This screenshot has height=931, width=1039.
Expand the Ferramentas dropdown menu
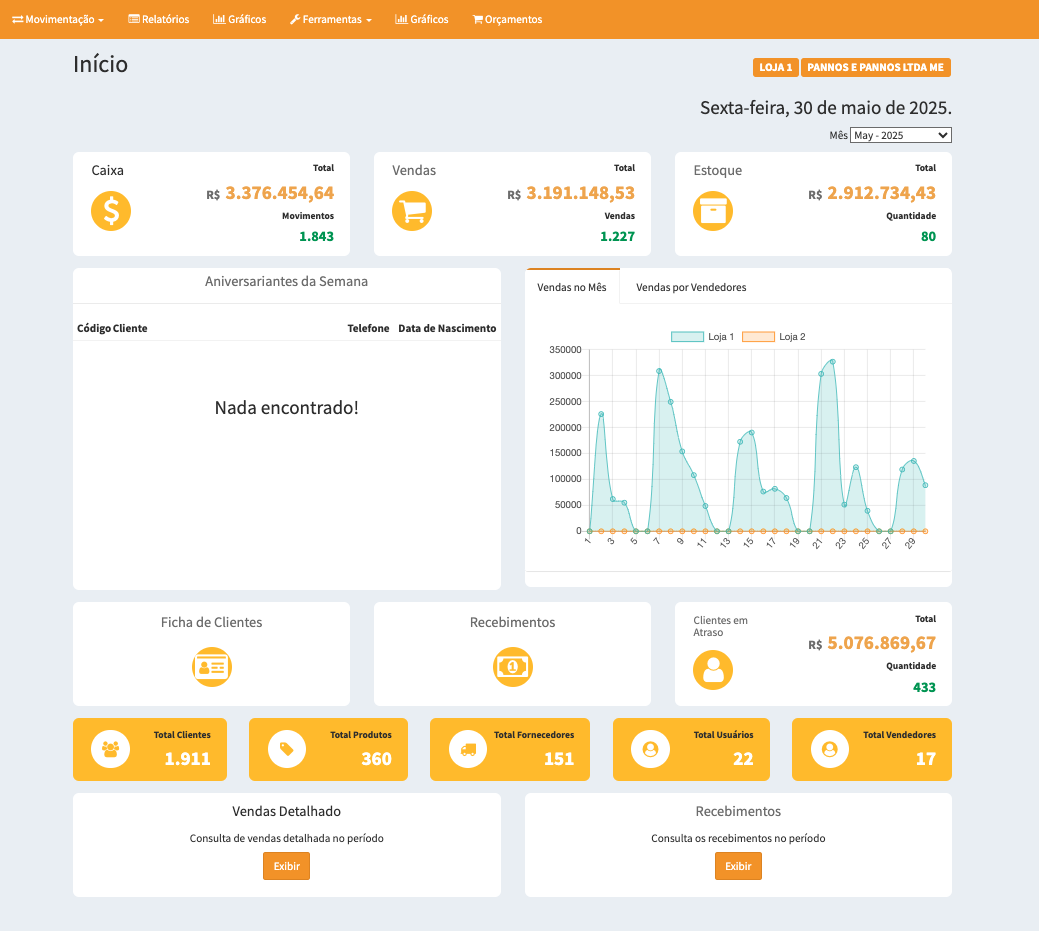point(331,19)
